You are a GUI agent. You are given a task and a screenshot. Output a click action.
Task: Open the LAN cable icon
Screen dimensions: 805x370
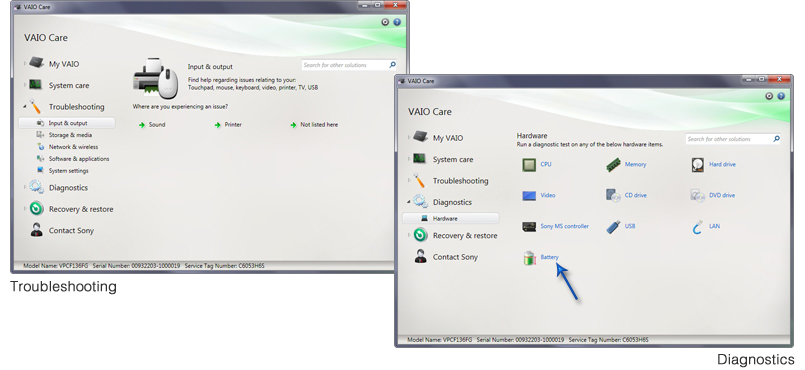(x=697, y=227)
